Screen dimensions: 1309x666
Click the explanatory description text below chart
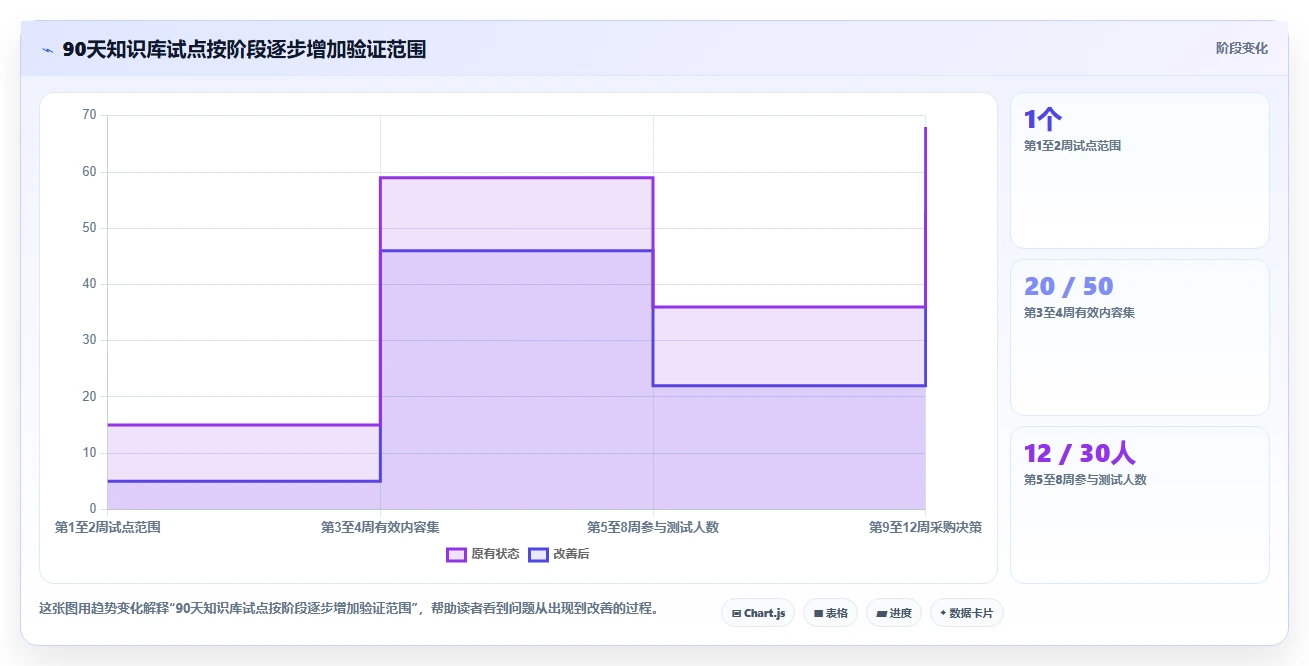coord(349,608)
